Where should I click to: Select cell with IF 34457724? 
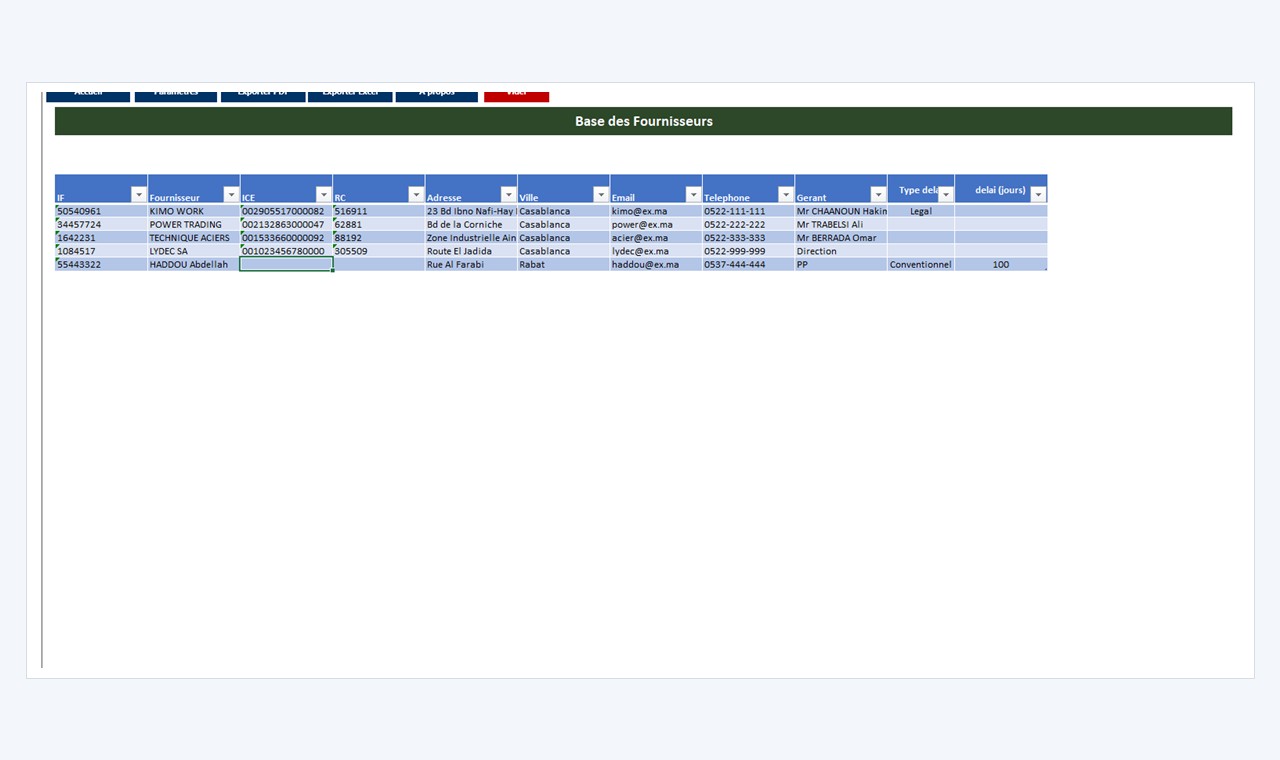[x=101, y=224]
